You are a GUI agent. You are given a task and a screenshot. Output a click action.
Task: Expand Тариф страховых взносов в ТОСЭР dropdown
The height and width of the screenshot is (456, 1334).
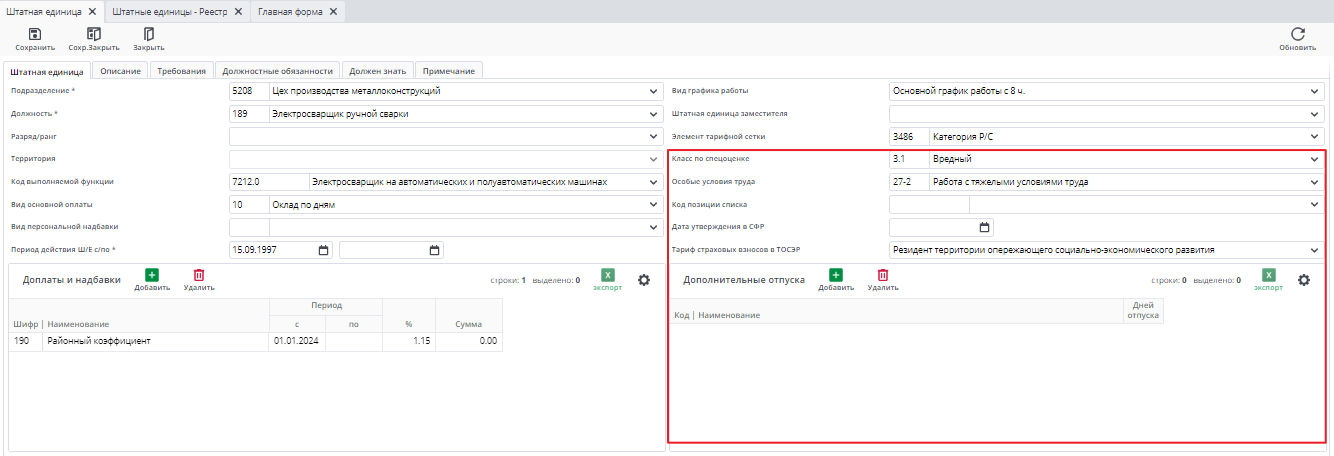1315,250
